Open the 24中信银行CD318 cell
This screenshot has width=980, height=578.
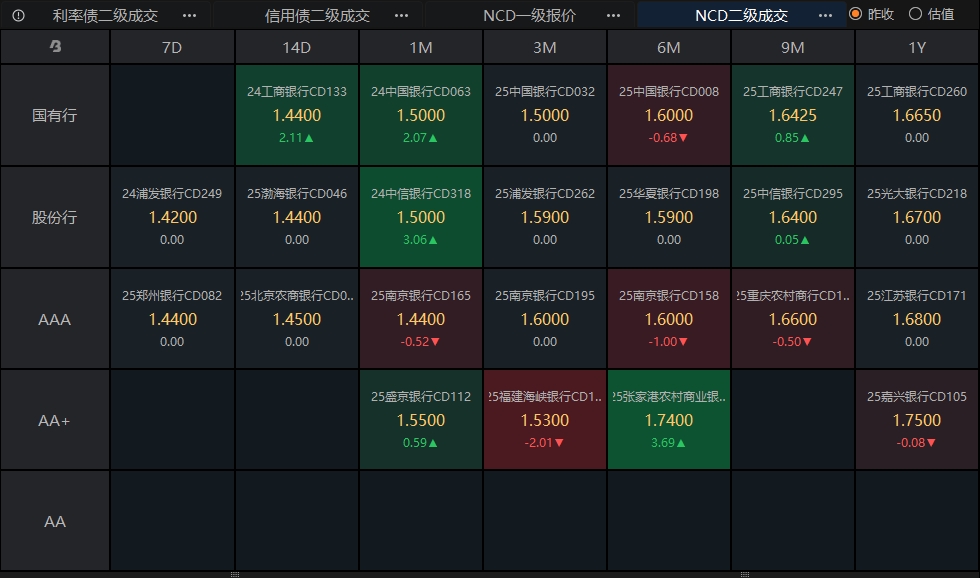421,217
